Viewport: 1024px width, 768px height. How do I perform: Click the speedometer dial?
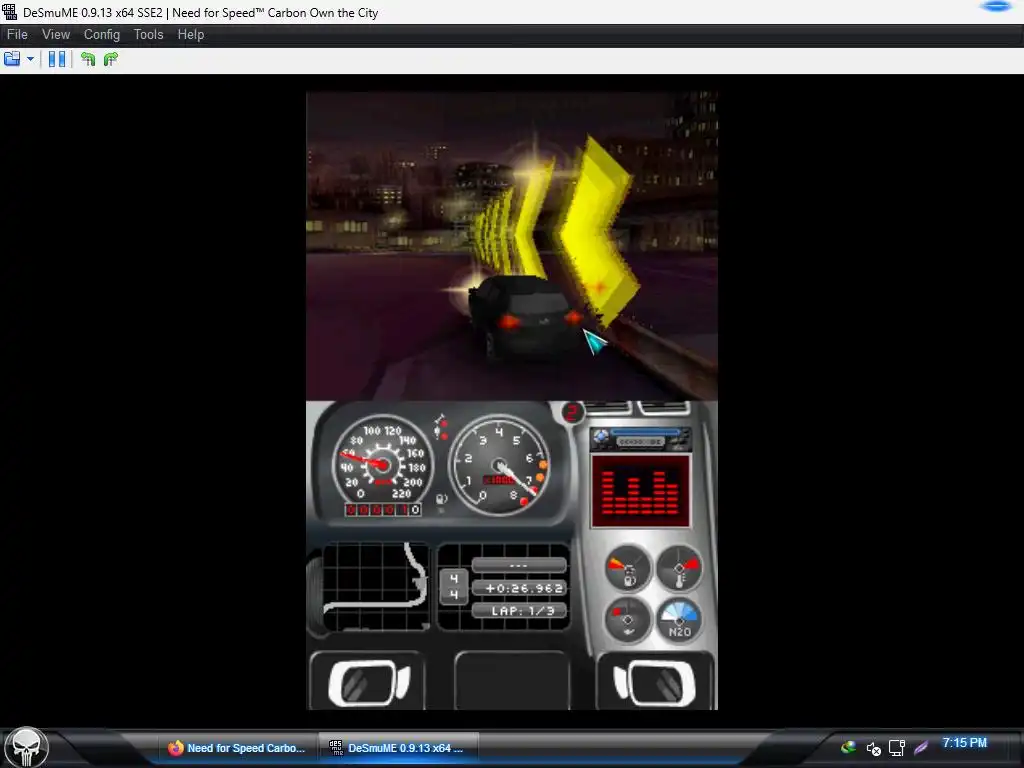(x=381, y=462)
